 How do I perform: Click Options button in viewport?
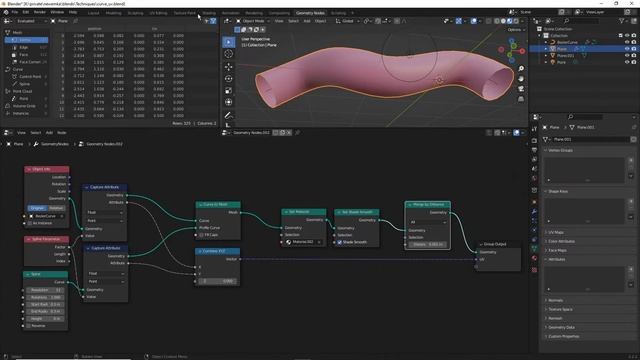coord(515,30)
